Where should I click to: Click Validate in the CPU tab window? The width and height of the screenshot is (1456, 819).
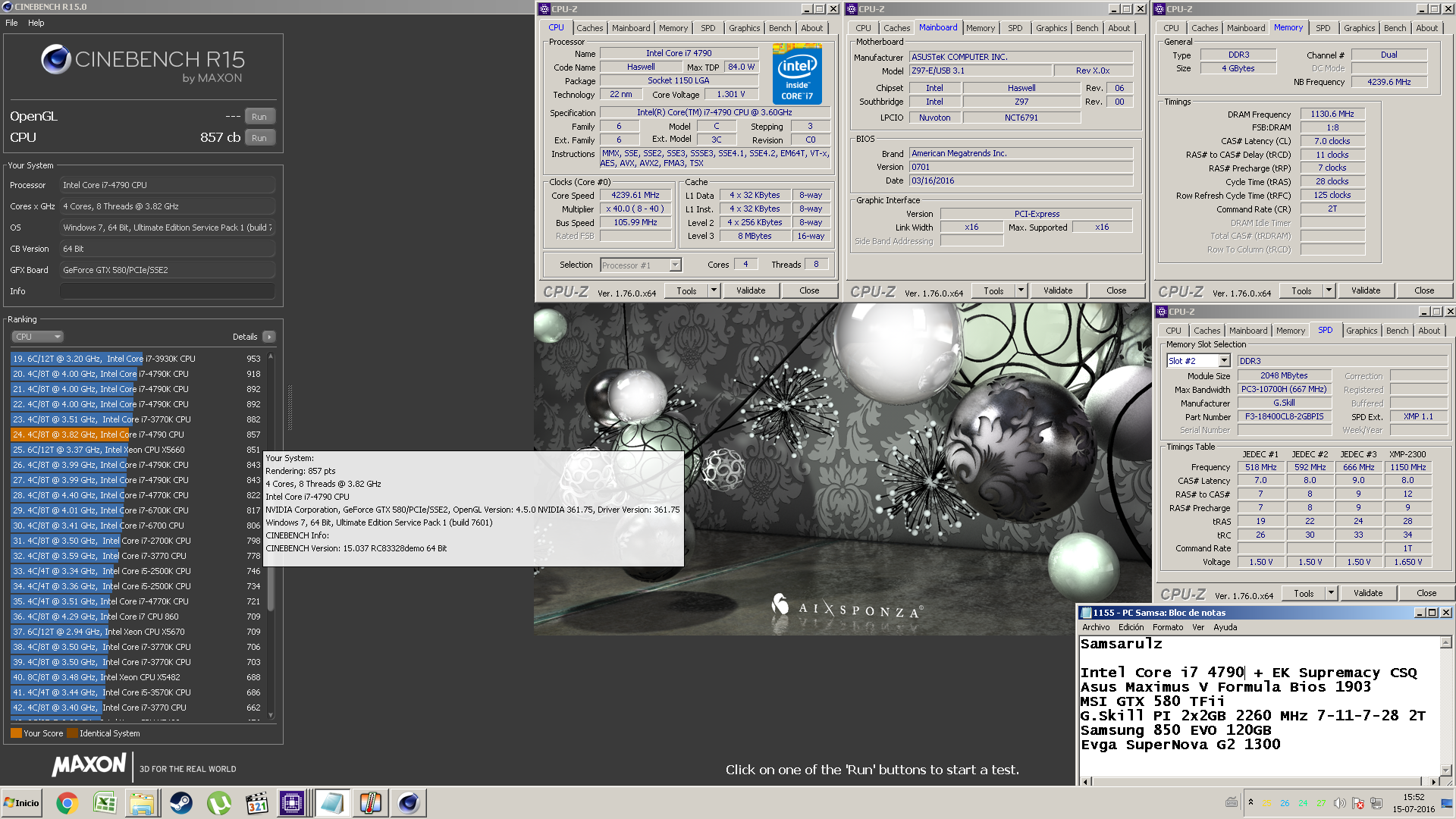click(x=751, y=290)
